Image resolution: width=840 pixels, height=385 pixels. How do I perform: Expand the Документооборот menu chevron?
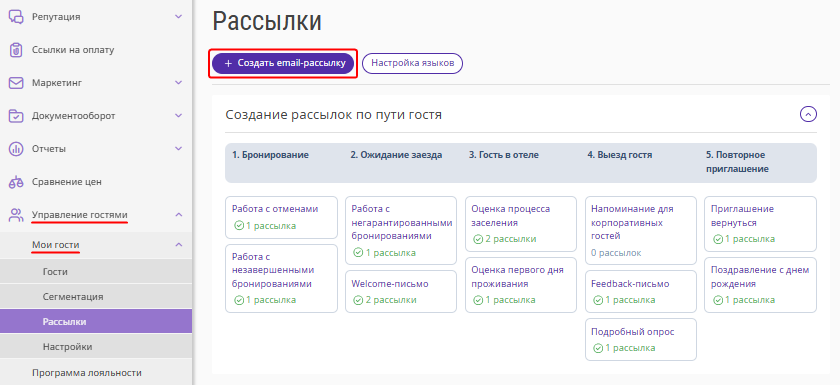pos(179,116)
